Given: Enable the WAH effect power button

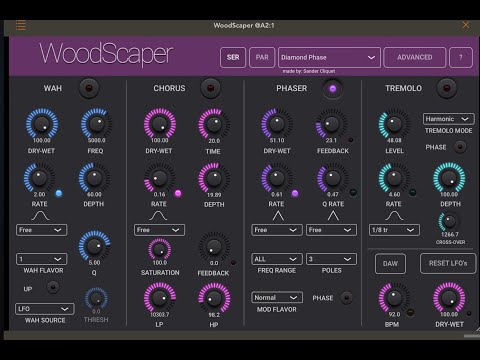Looking at the screenshot, I should pyautogui.click(x=89, y=88).
